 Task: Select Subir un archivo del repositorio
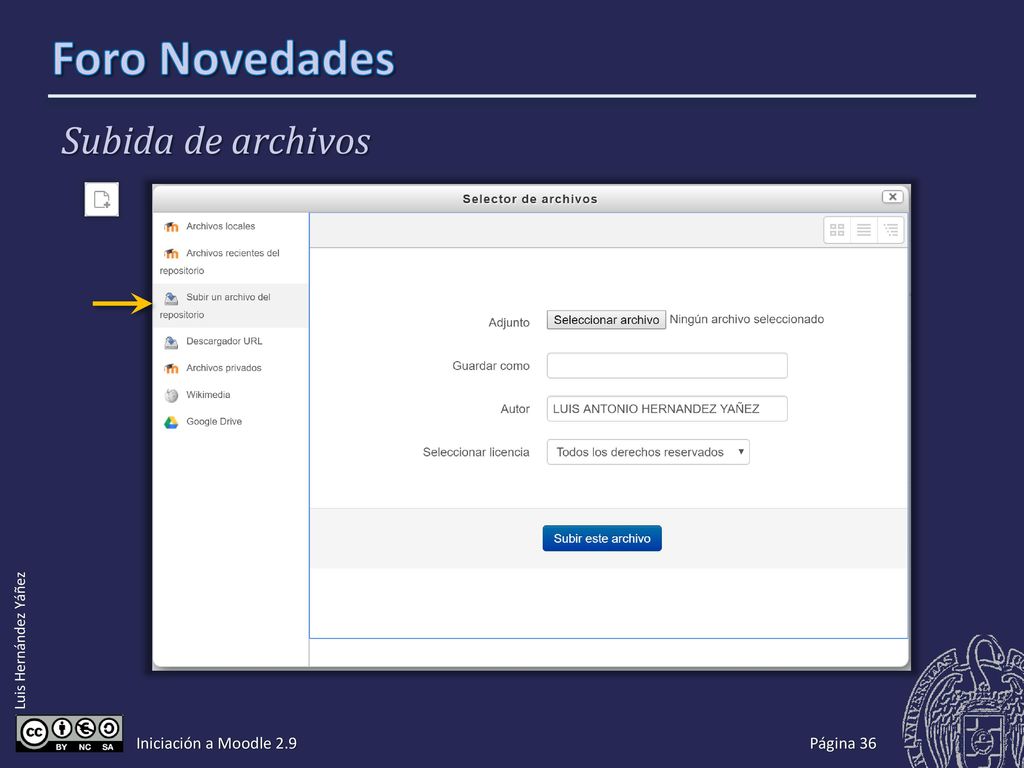(231, 306)
